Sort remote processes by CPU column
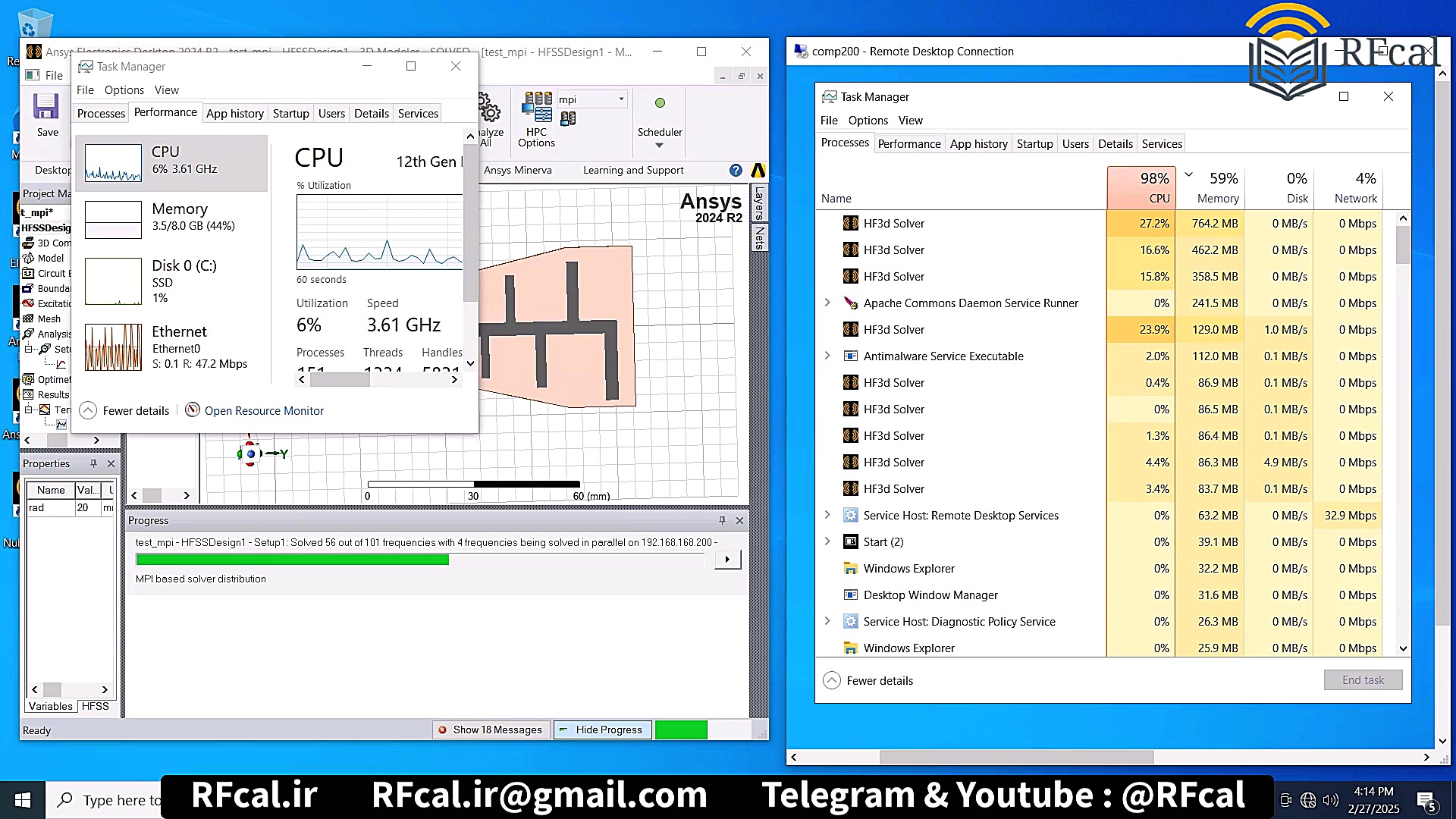The width and height of the screenshot is (1456, 819). [x=1141, y=187]
